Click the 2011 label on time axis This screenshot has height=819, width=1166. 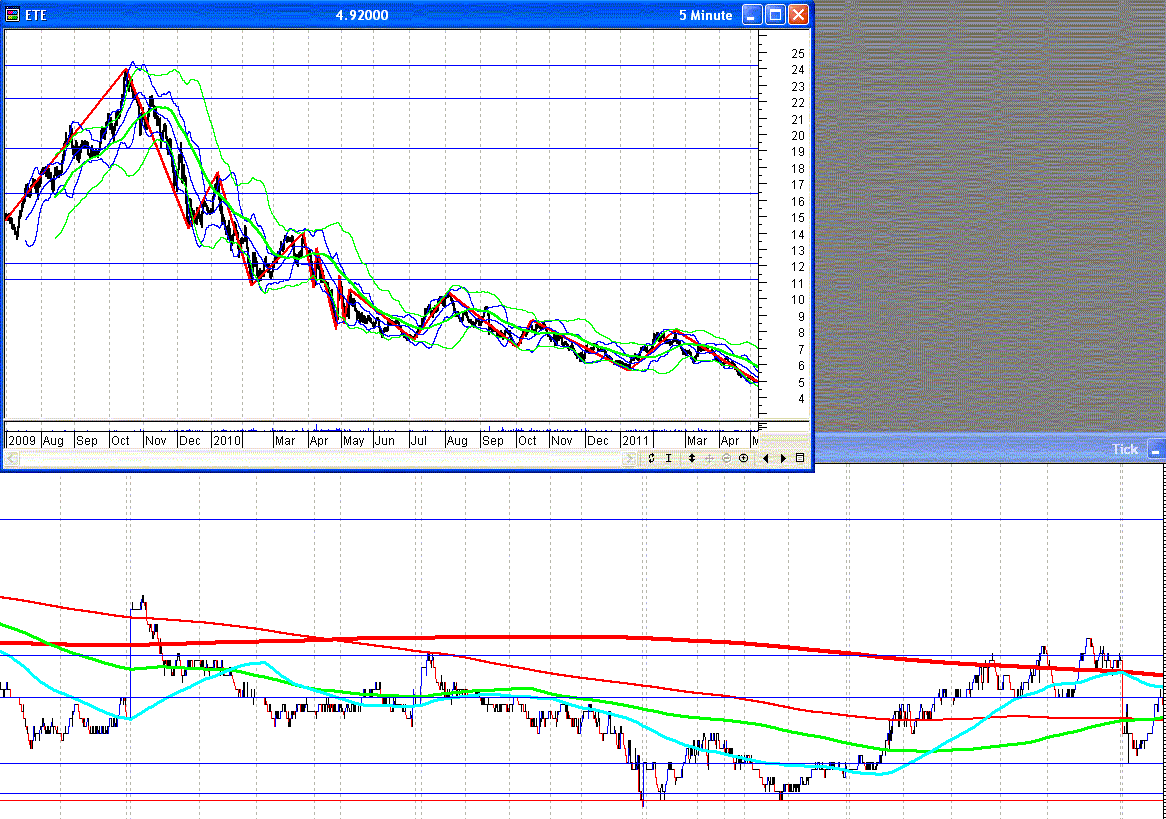[x=635, y=440]
